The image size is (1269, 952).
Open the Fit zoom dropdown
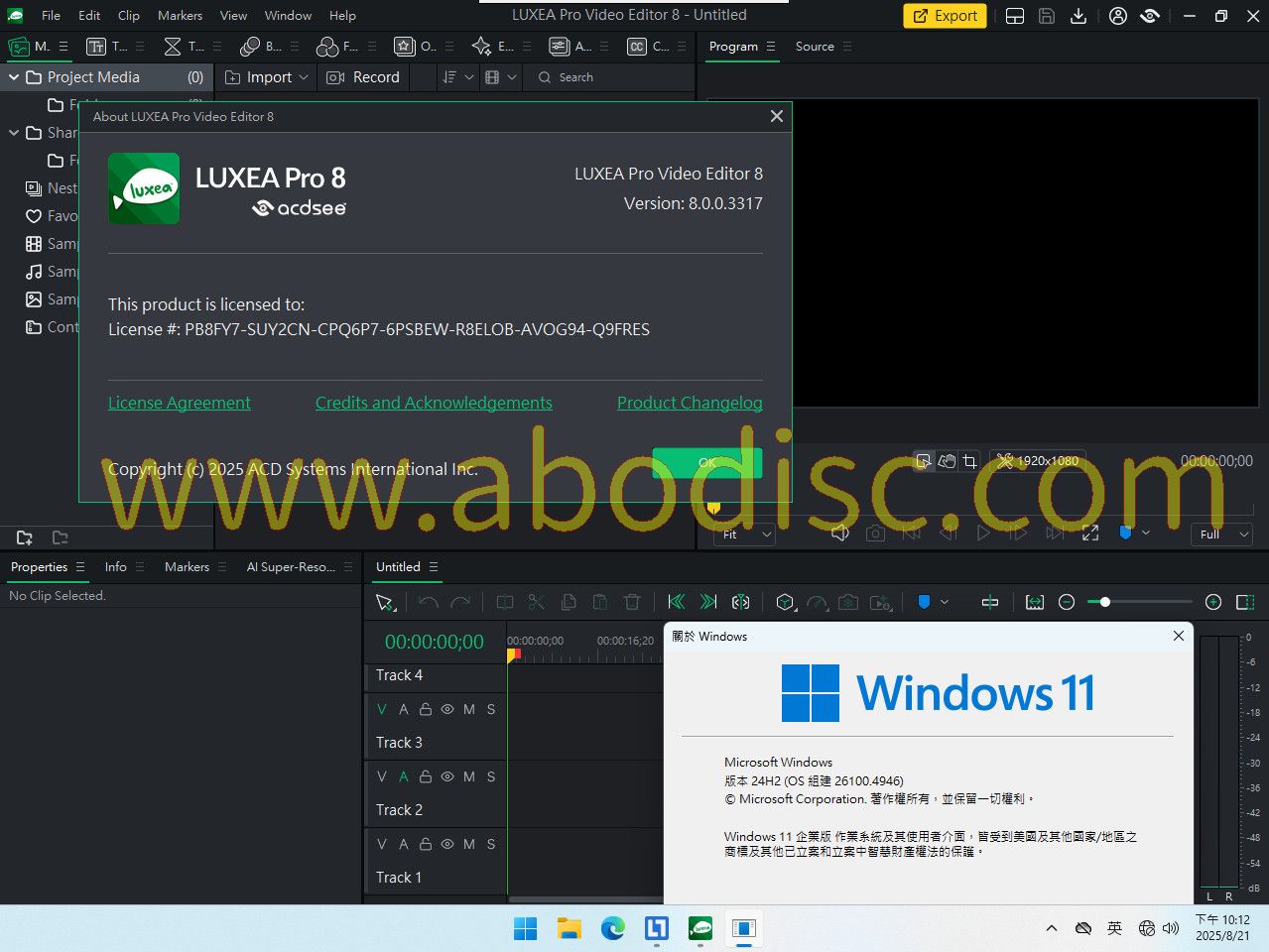744,534
